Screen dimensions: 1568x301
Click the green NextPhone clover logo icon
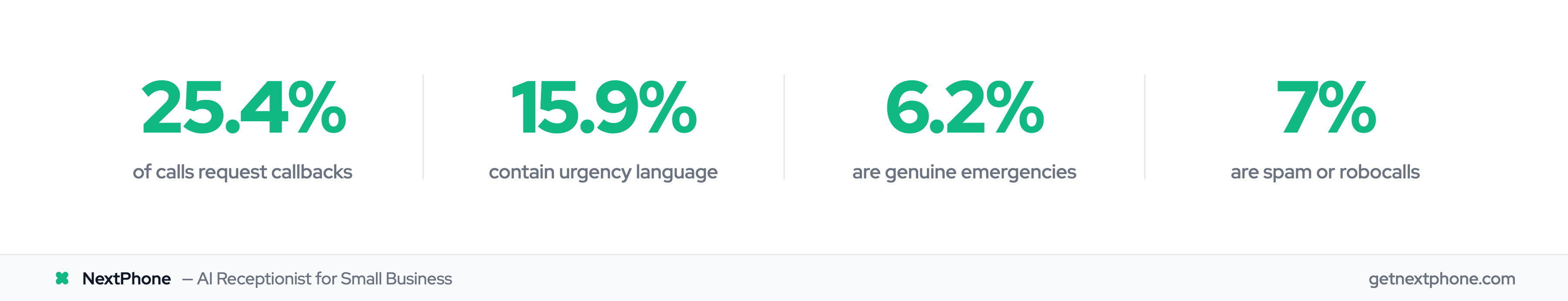(x=62, y=278)
